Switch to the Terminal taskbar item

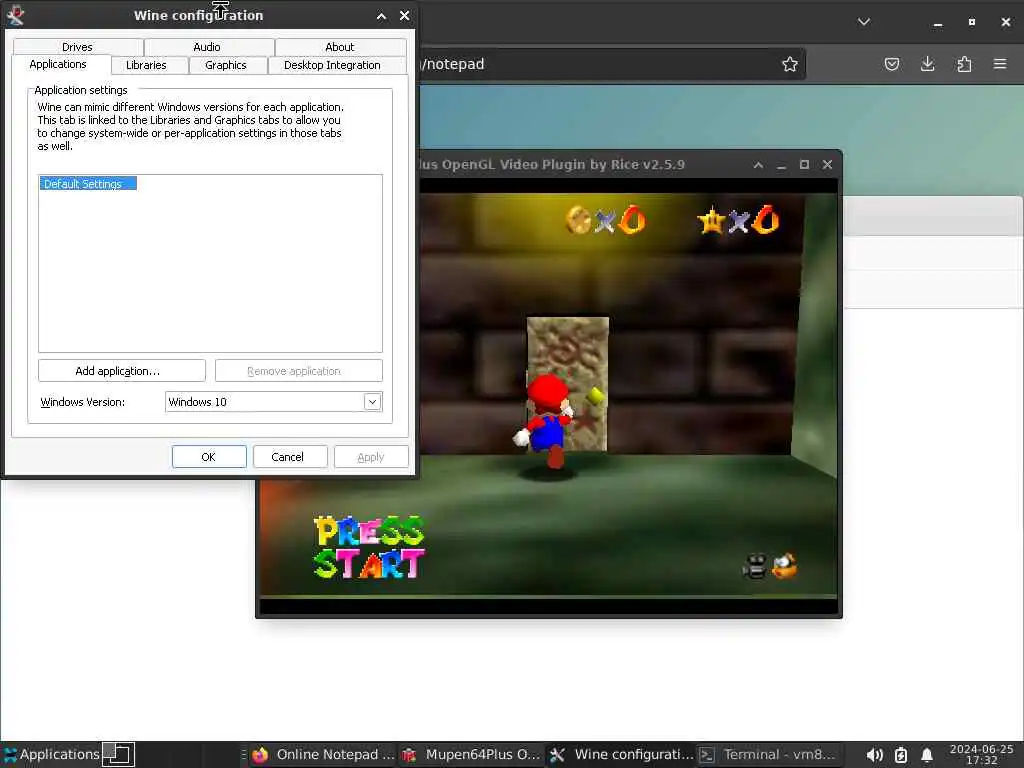[769, 754]
